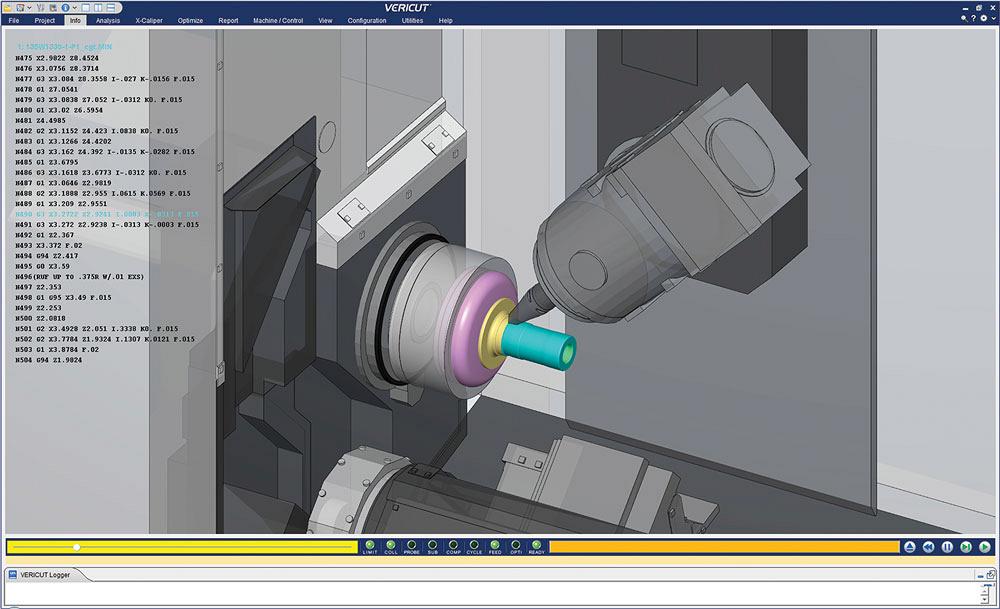Select the VERICUT Logger tab
Image resolution: width=1000 pixels, height=609 pixels.
tap(46, 574)
